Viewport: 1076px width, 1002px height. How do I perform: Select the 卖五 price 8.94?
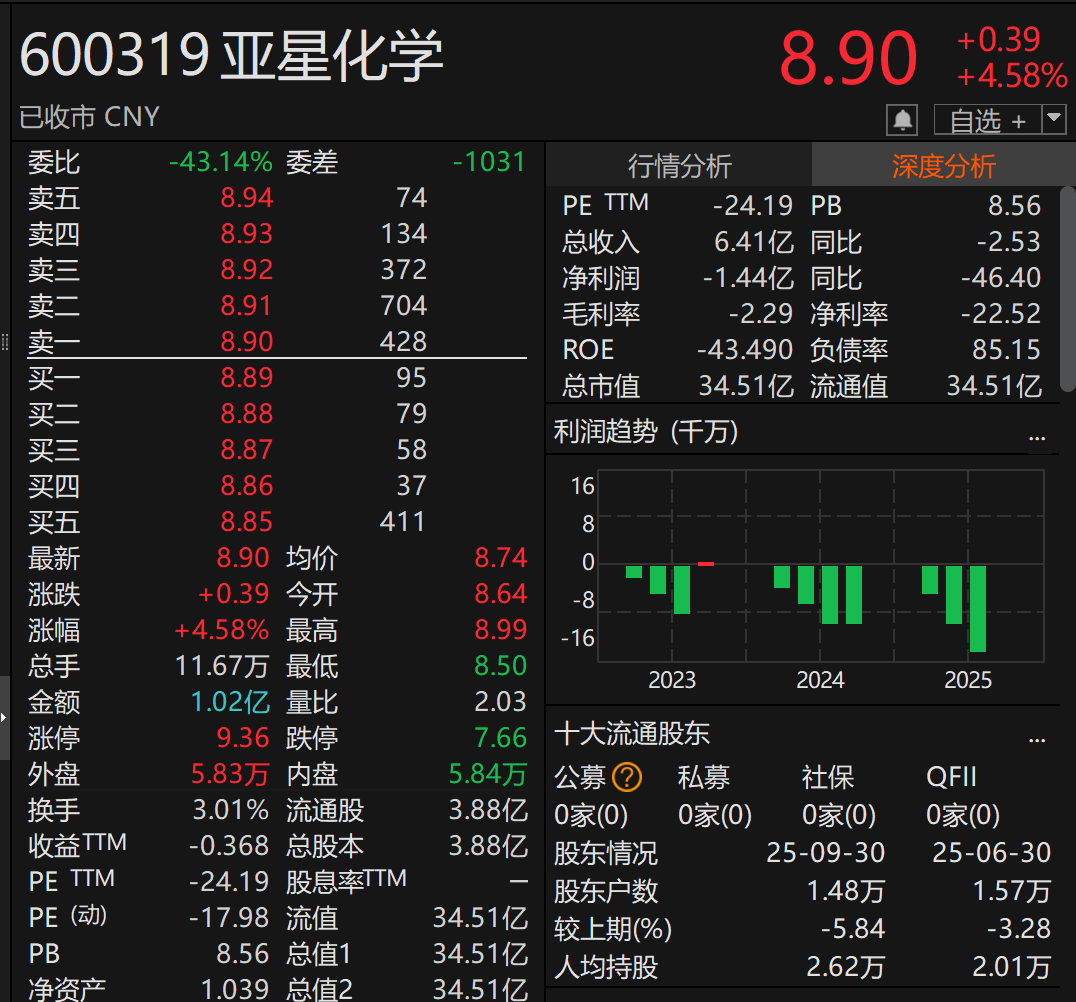(246, 198)
